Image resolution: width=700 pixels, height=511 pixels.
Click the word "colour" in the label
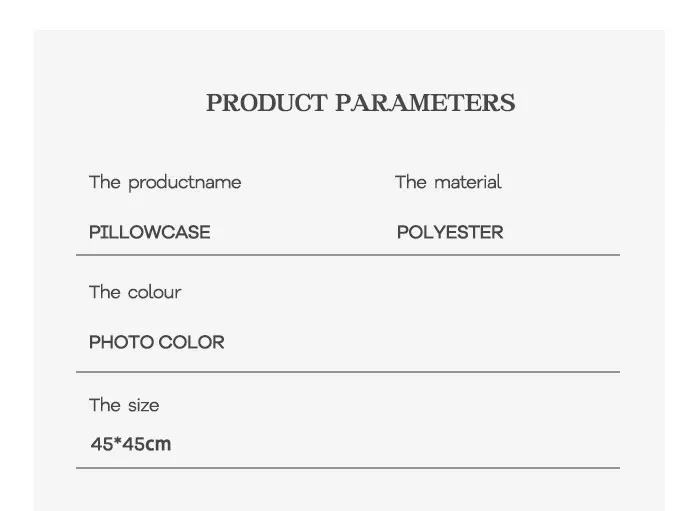click(x=154, y=292)
